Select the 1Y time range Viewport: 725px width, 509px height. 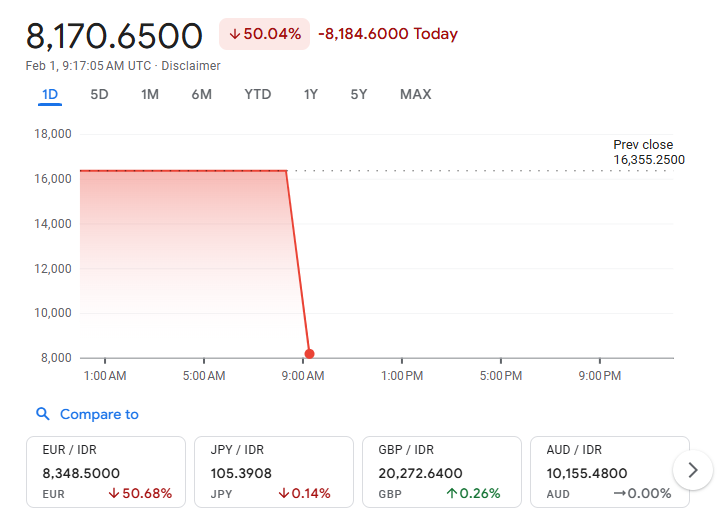pyautogui.click(x=311, y=94)
